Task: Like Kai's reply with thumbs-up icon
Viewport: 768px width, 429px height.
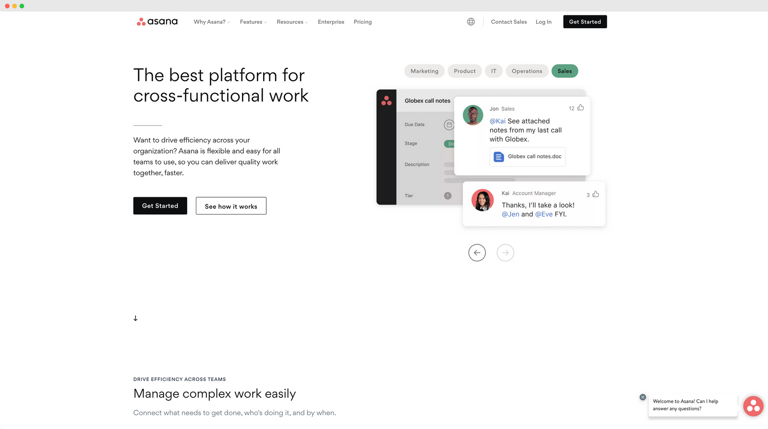Action: pos(596,194)
